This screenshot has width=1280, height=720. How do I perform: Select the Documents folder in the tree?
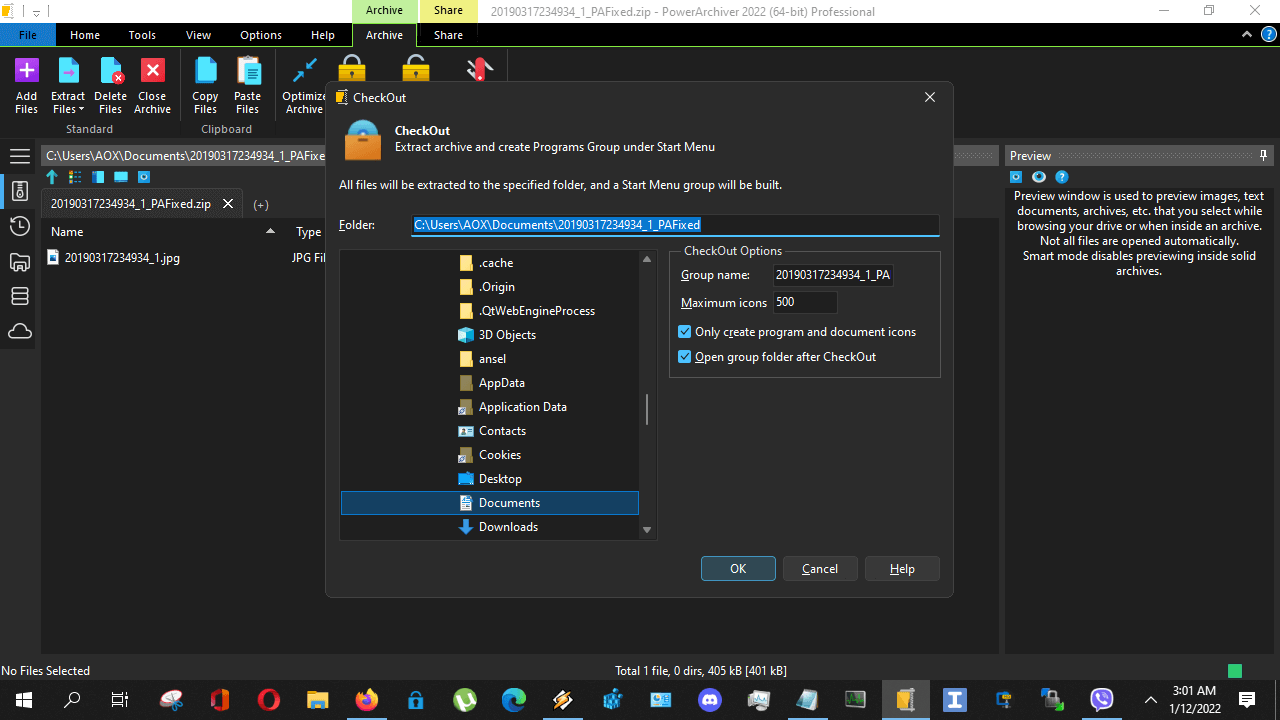(x=509, y=502)
